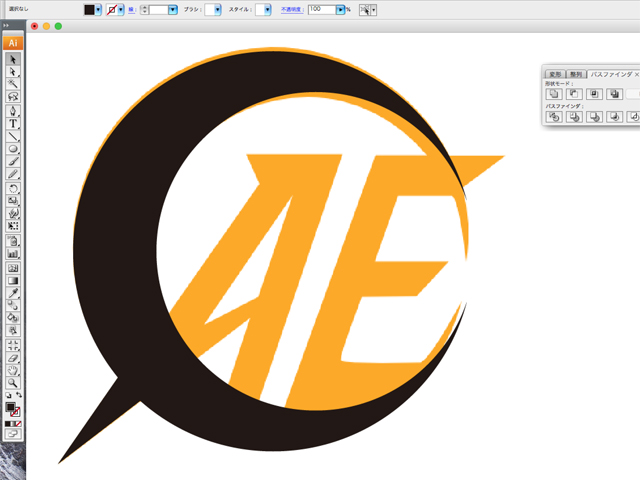
Task: Click the Pathfinder Divide button
Action: click(x=554, y=117)
